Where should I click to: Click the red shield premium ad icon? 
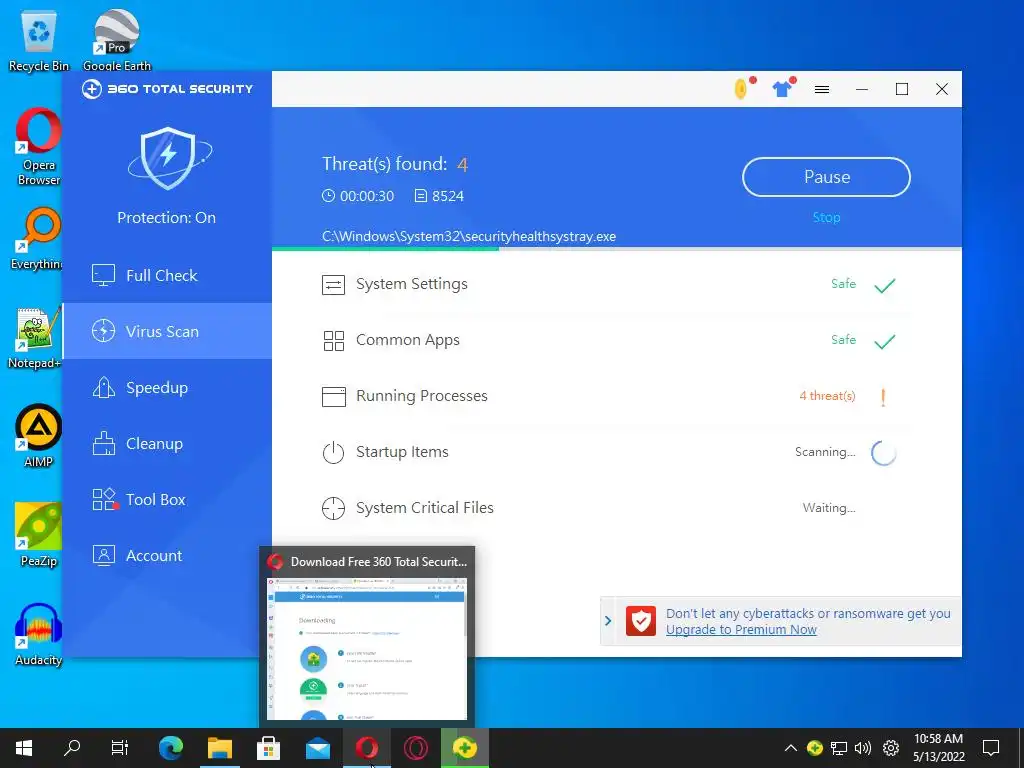641,621
